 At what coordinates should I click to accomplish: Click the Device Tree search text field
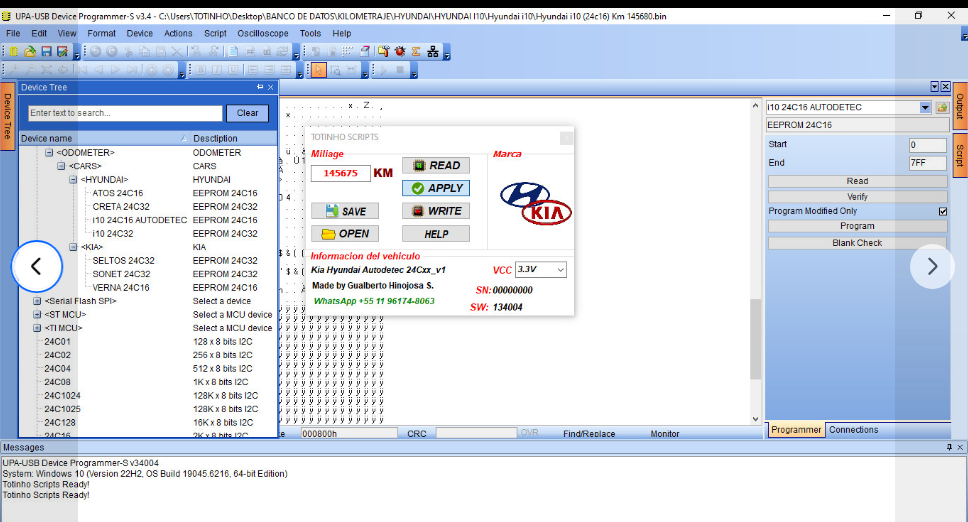coord(125,113)
